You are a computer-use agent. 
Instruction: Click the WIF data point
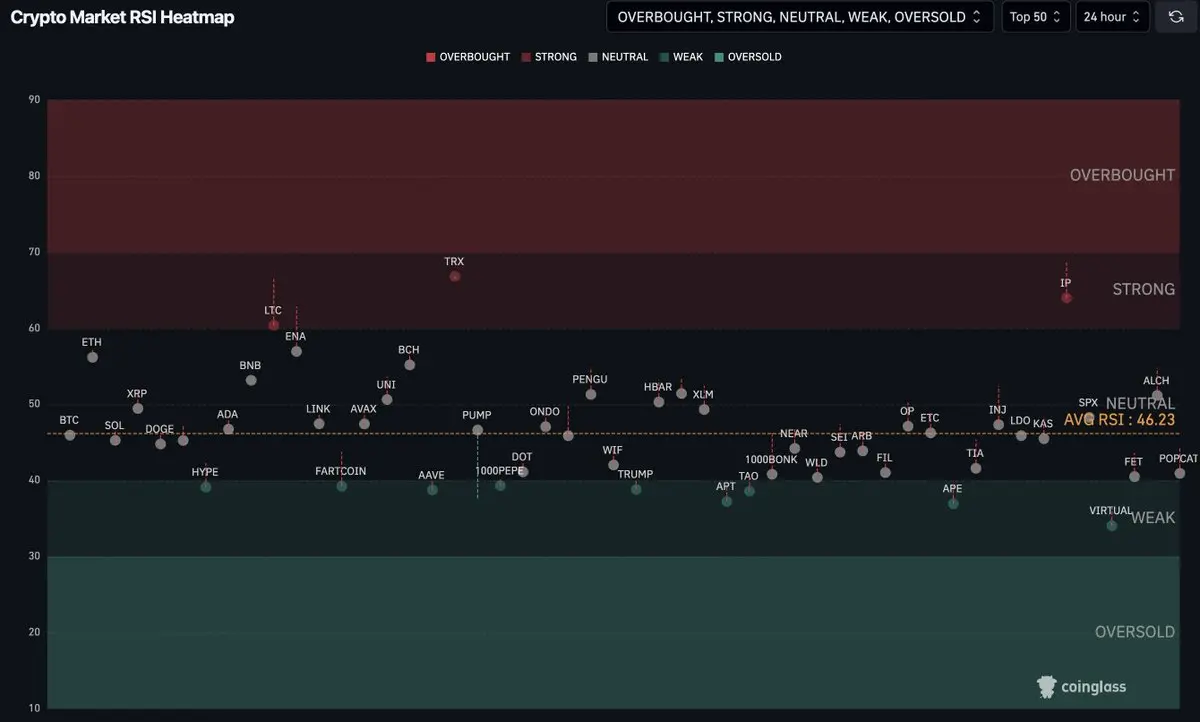613,465
